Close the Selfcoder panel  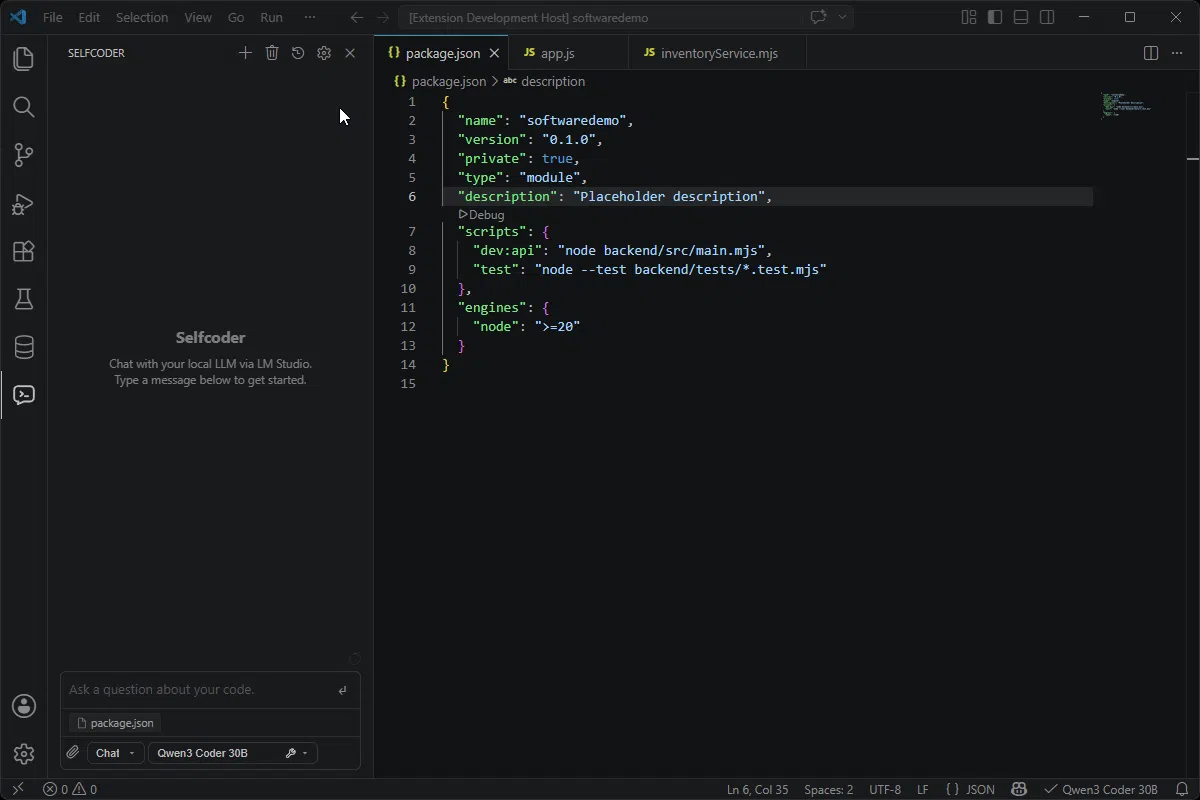click(350, 53)
